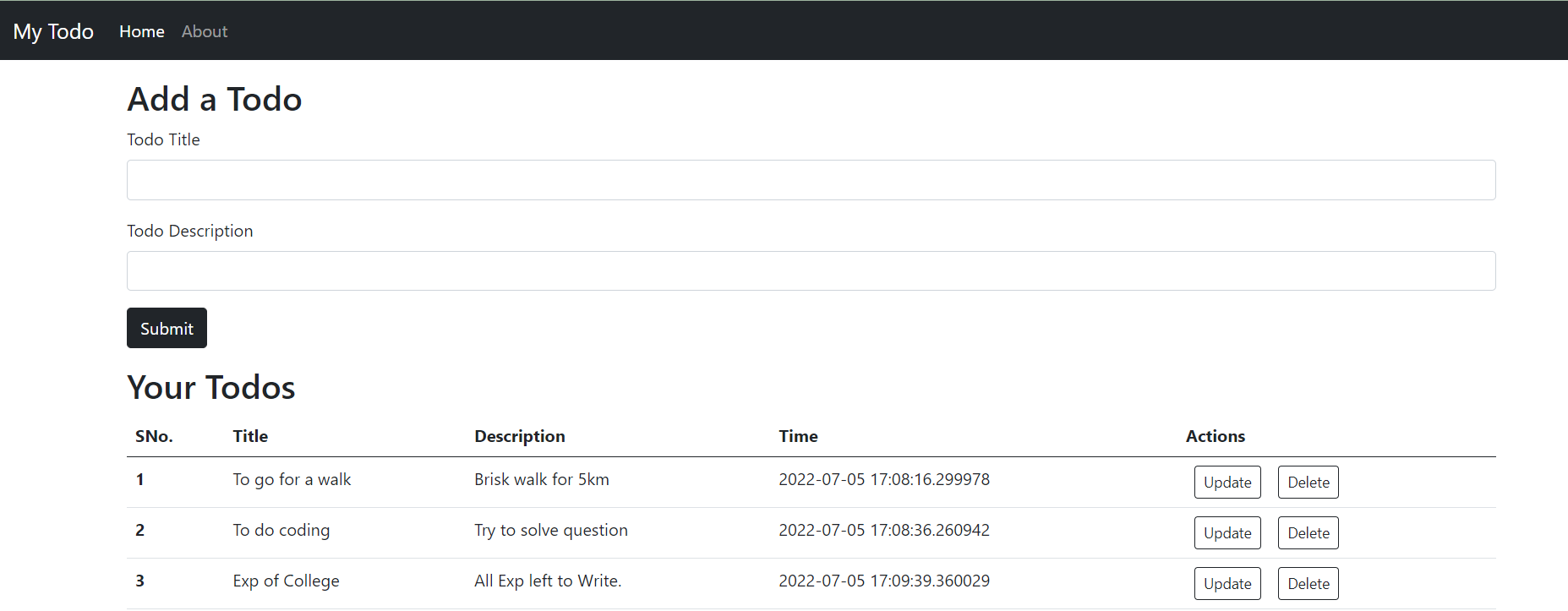This screenshot has height=611, width=1568.
Task: Click the My Todo brand link
Action: coord(52,30)
